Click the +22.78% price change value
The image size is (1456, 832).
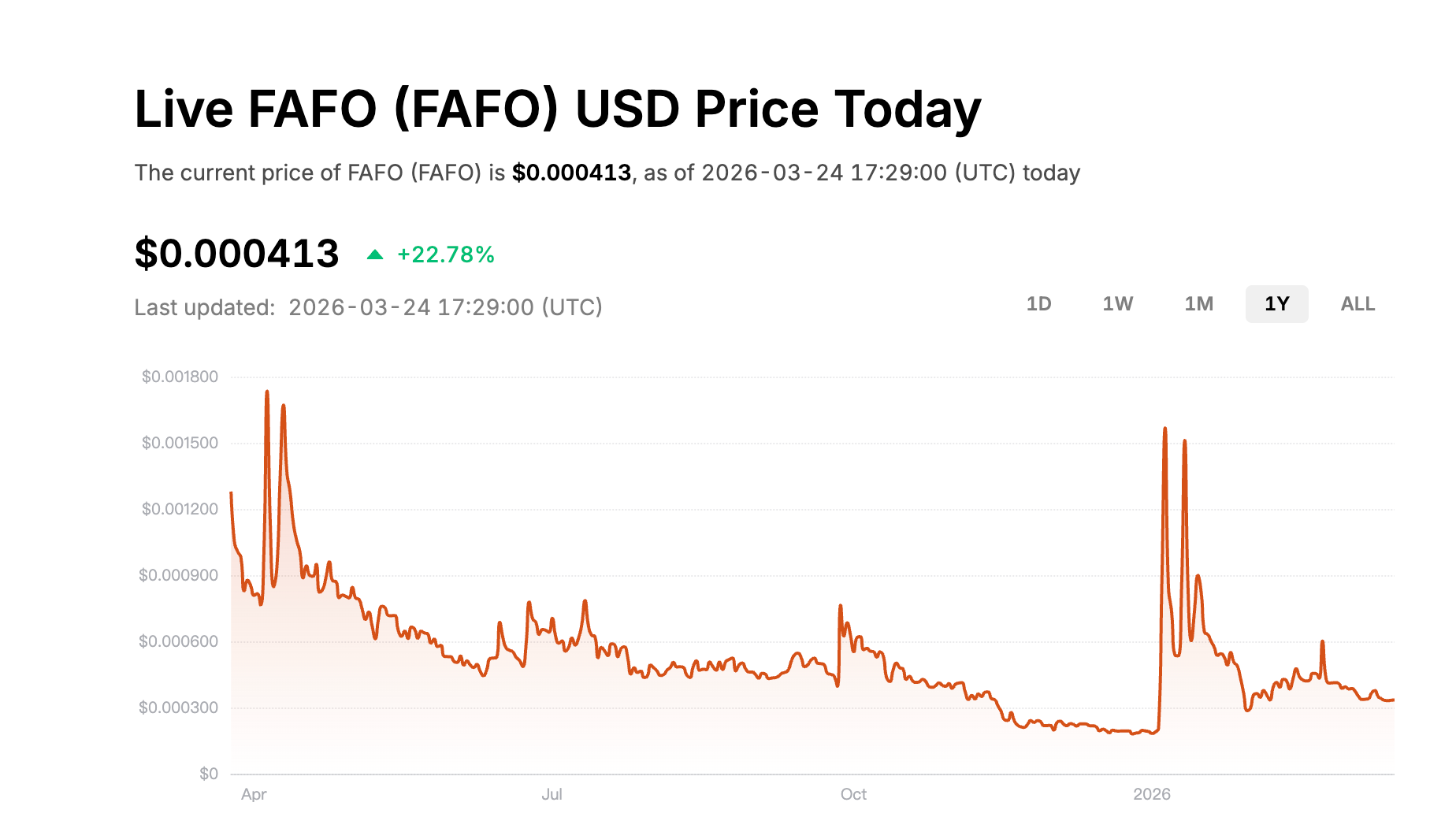(x=446, y=254)
